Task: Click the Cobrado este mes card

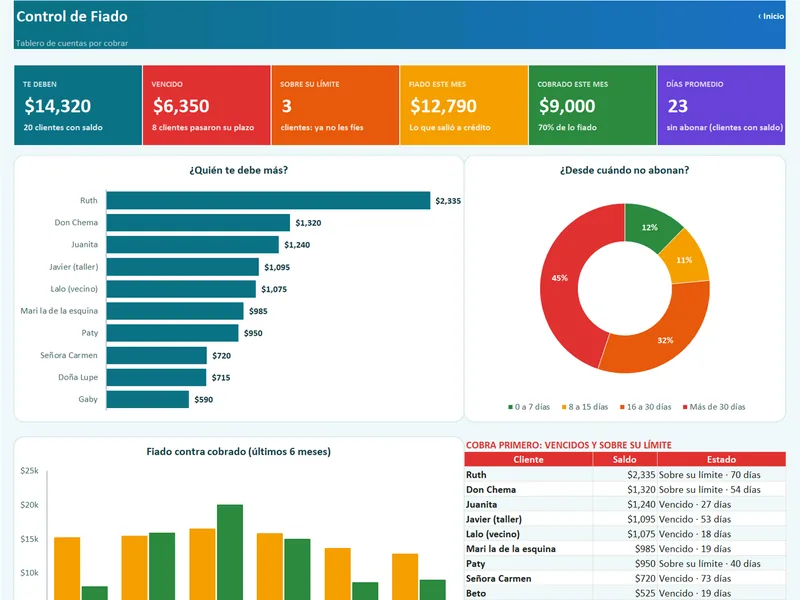Action: (x=592, y=105)
